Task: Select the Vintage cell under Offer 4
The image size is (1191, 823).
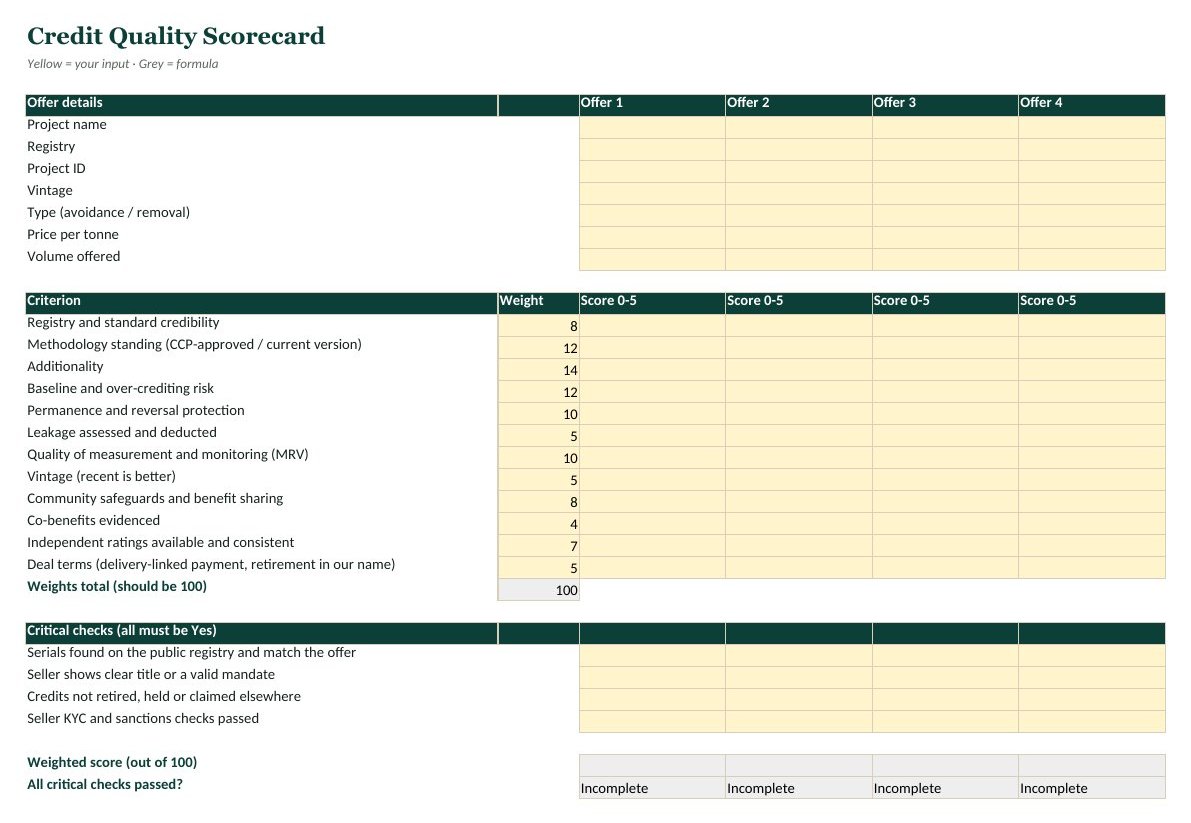Action: coord(1091,194)
